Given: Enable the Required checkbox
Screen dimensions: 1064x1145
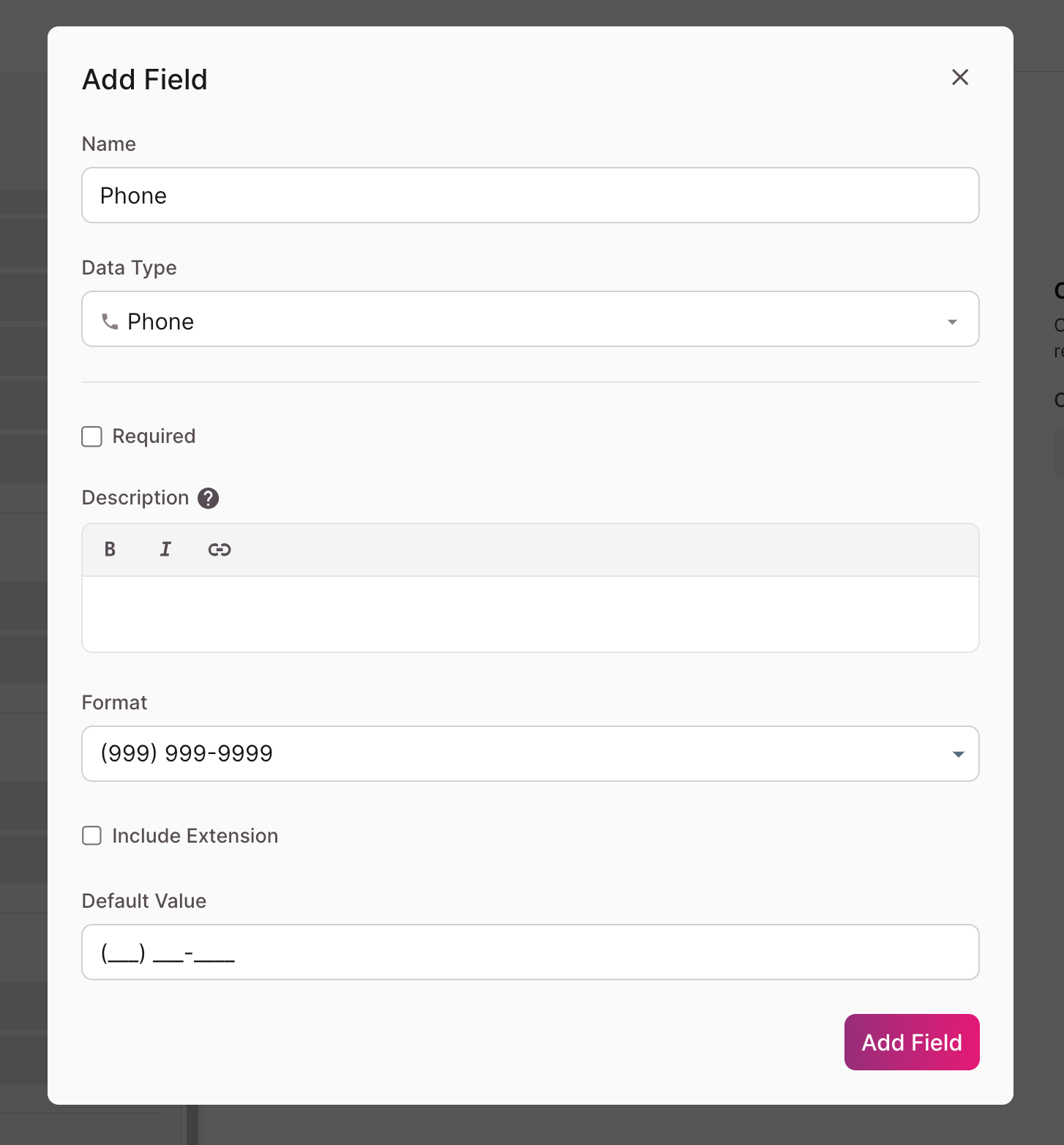Looking at the screenshot, I should 91,436.
